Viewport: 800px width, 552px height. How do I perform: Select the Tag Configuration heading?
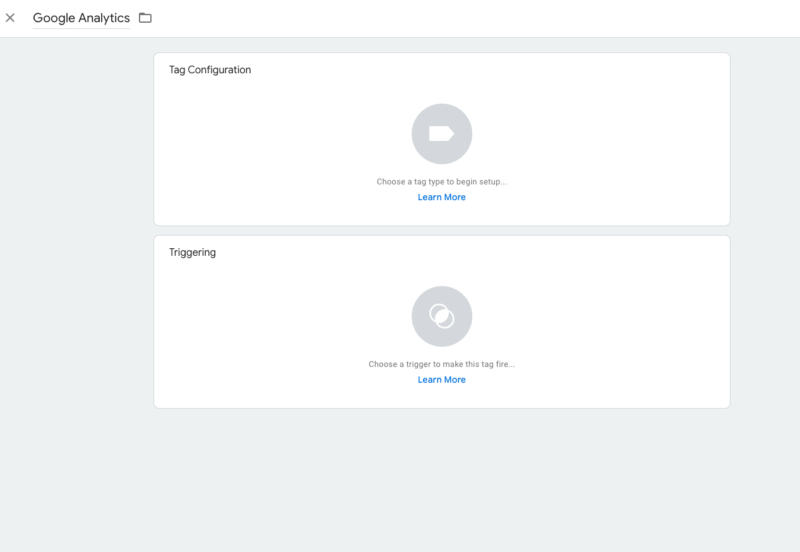tap(210, 70)
